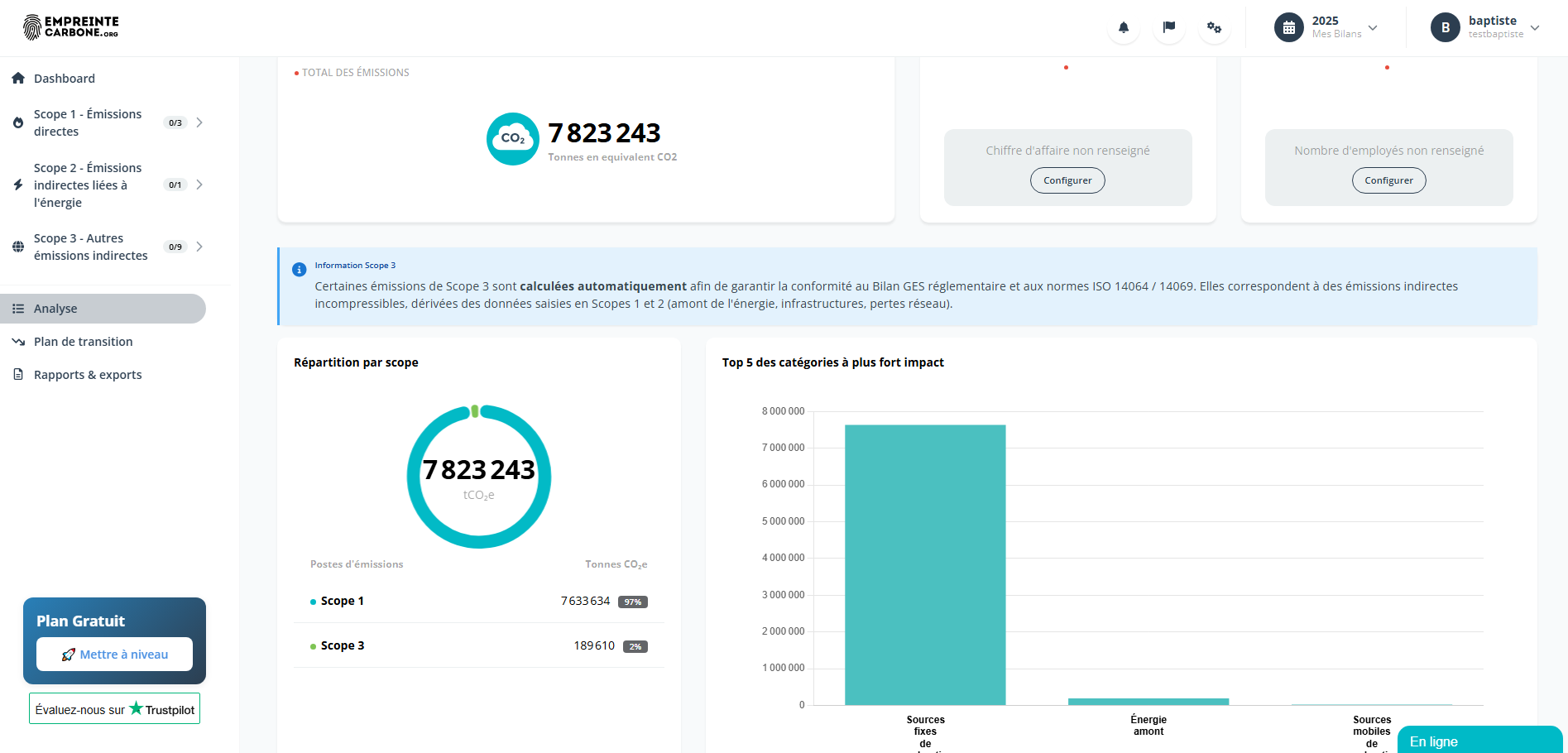Expand Scope 2 energy emissions chevron
Viewport: 1568px width, 753px height.
[x=199, y=185]
